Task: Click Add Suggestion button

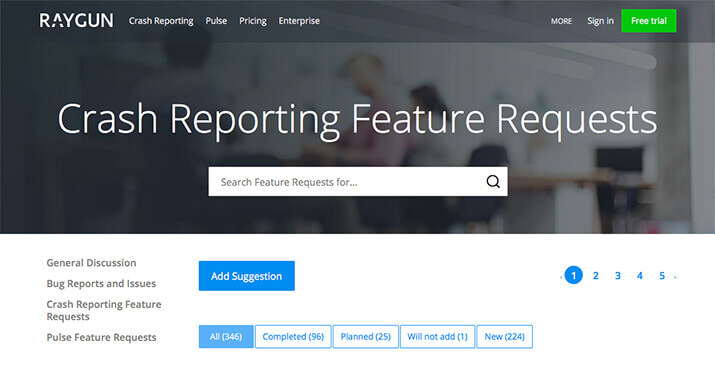Action: [247, 276]
